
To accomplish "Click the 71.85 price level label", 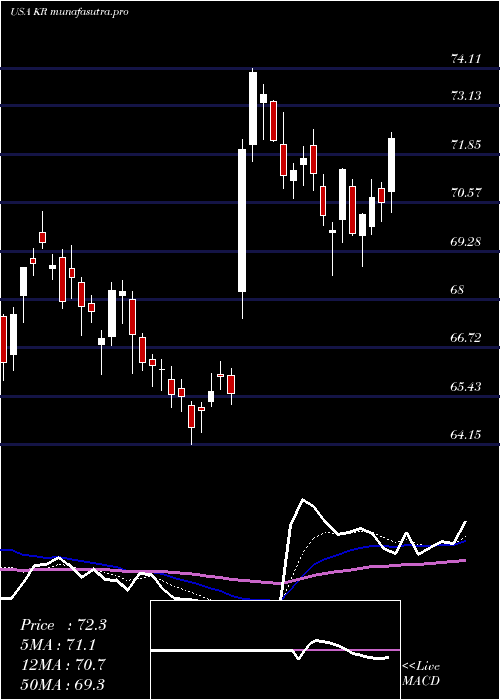I will click(466, 144).
